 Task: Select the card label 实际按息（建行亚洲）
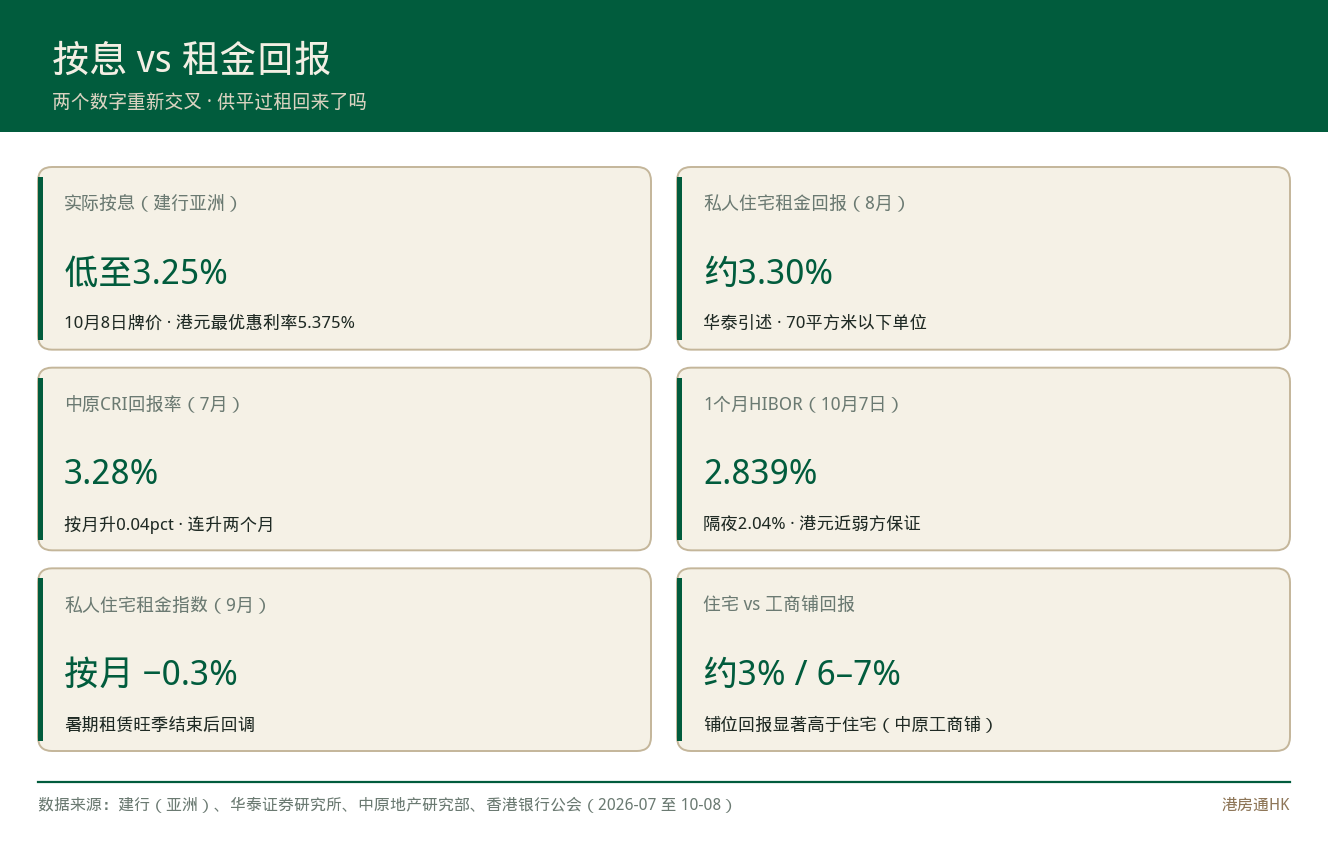click(x=152, y=202)
